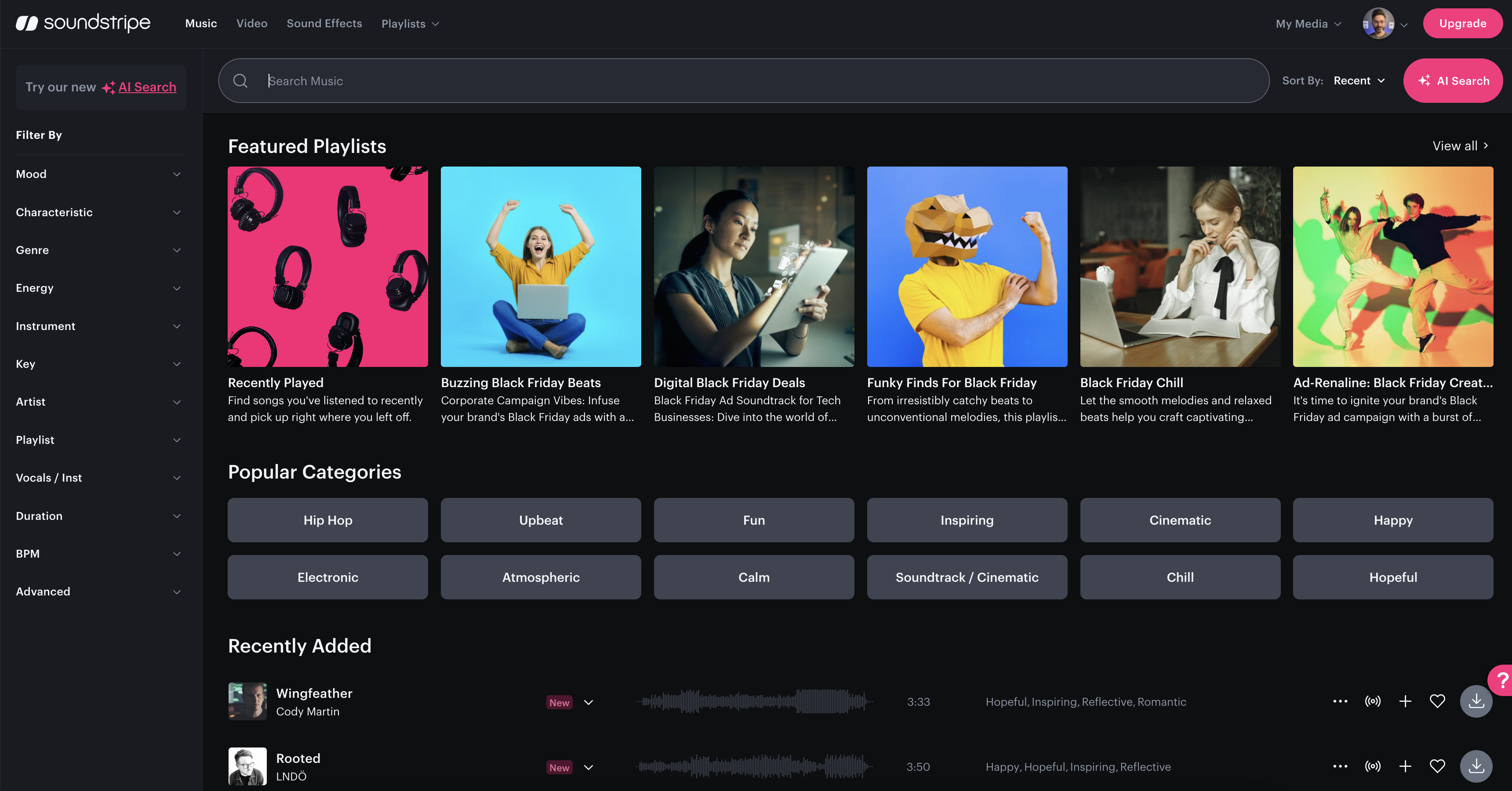Download the Wingfeather track
The height and width of the screenshot is (791, 1512).
click(x=1476, y=701)
